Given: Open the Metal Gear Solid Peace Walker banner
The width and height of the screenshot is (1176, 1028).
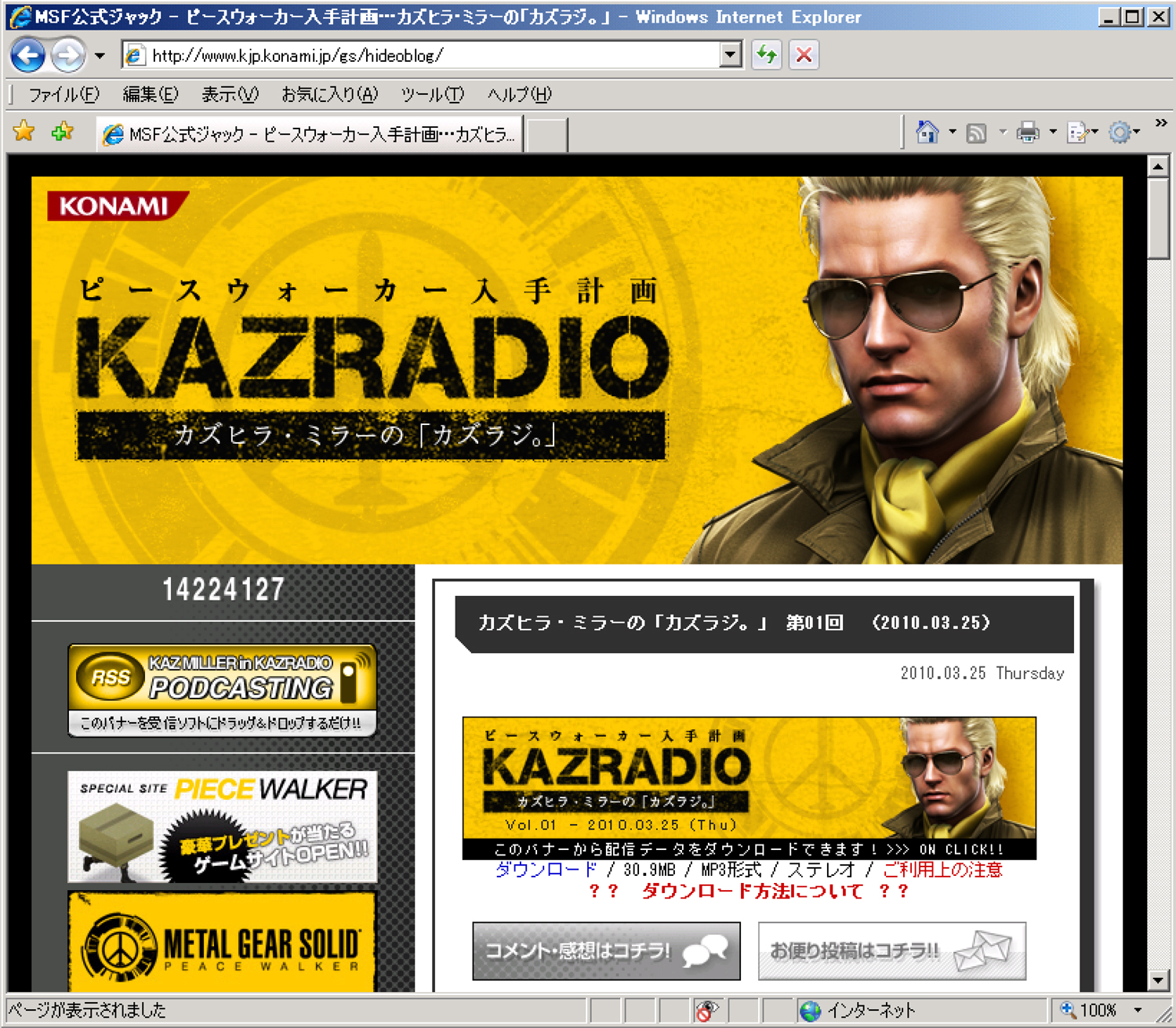Looking at the screenshot, I should click(x=223, y=942).
